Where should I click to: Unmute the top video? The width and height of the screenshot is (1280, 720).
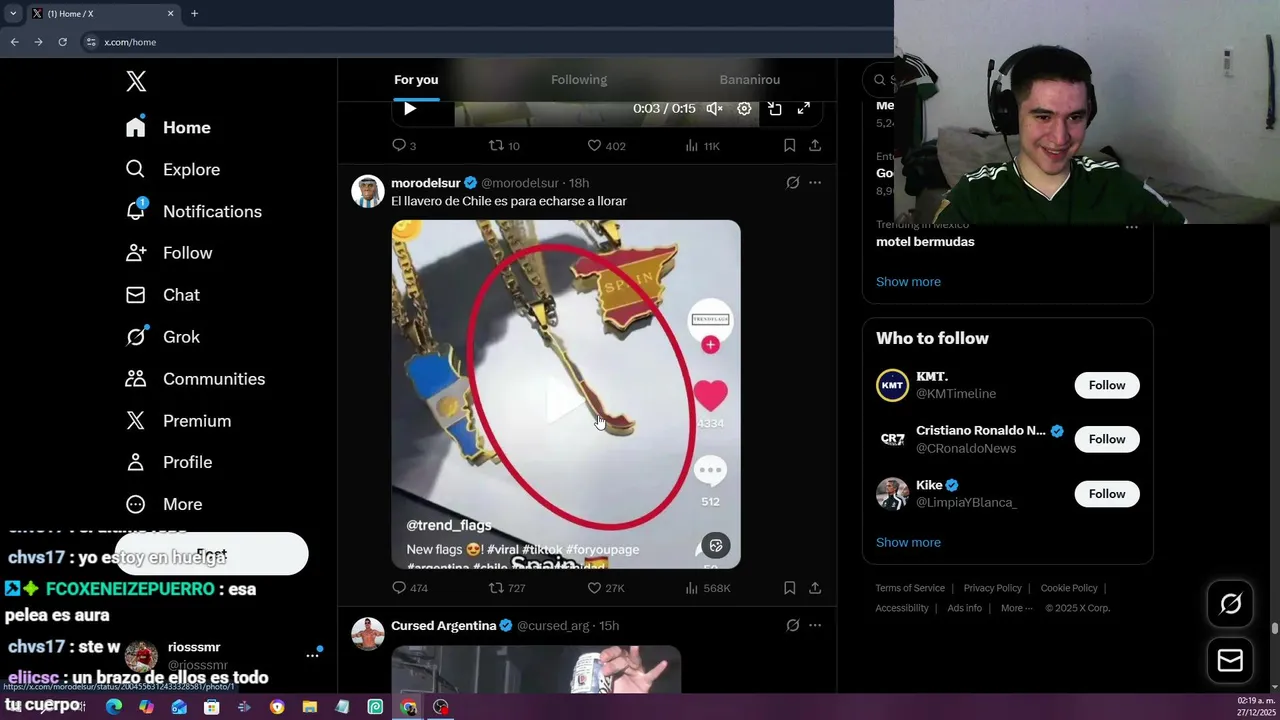click(x=714, y=108)
